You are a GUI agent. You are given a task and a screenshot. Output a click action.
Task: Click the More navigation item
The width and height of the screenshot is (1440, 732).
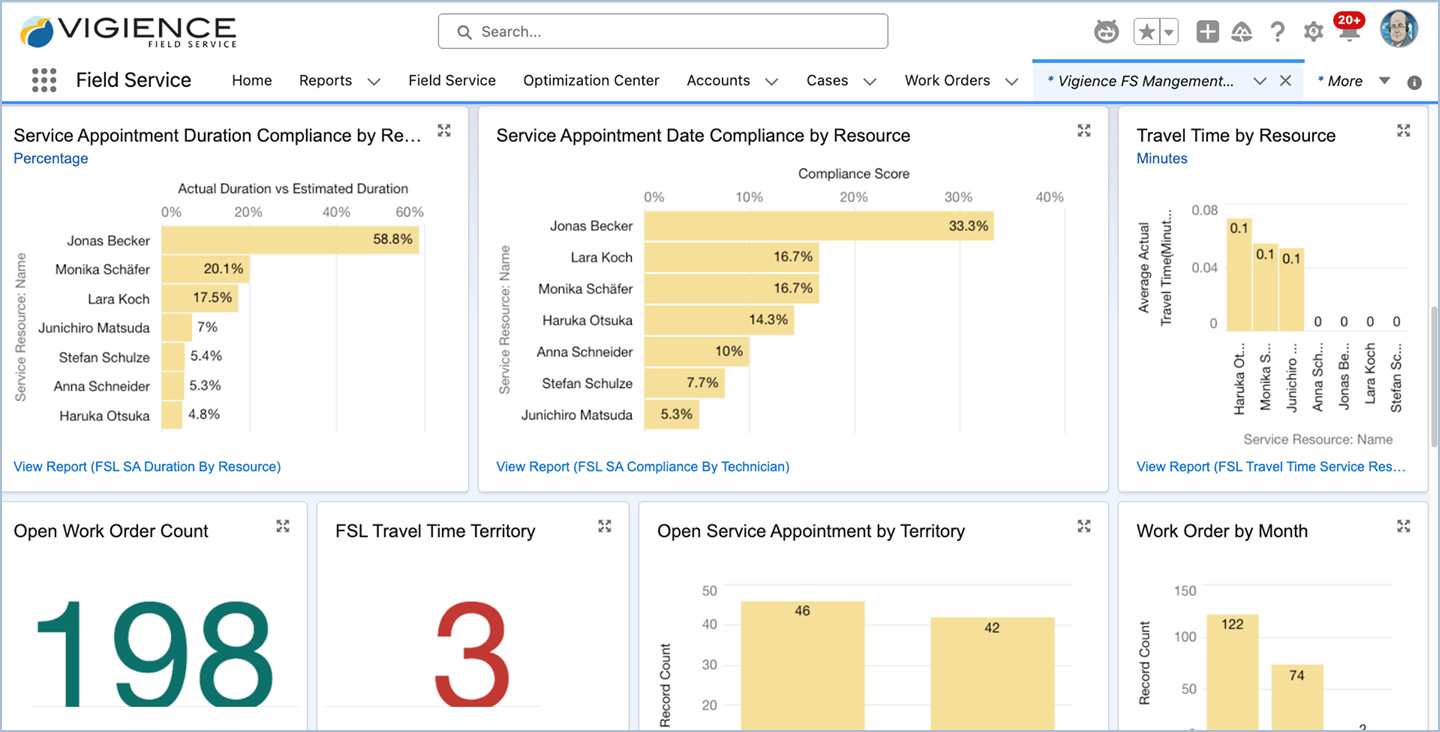[x=1340, y=81]
